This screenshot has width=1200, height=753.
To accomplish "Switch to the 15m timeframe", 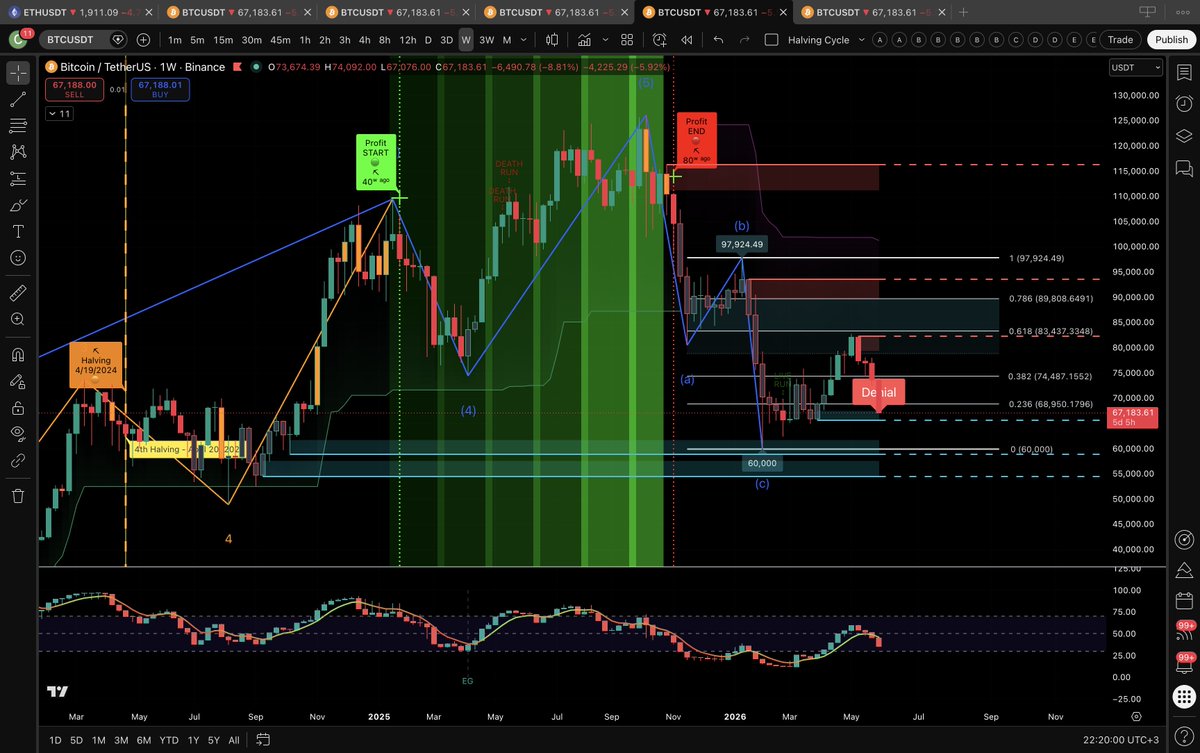I will coord(223,40).
